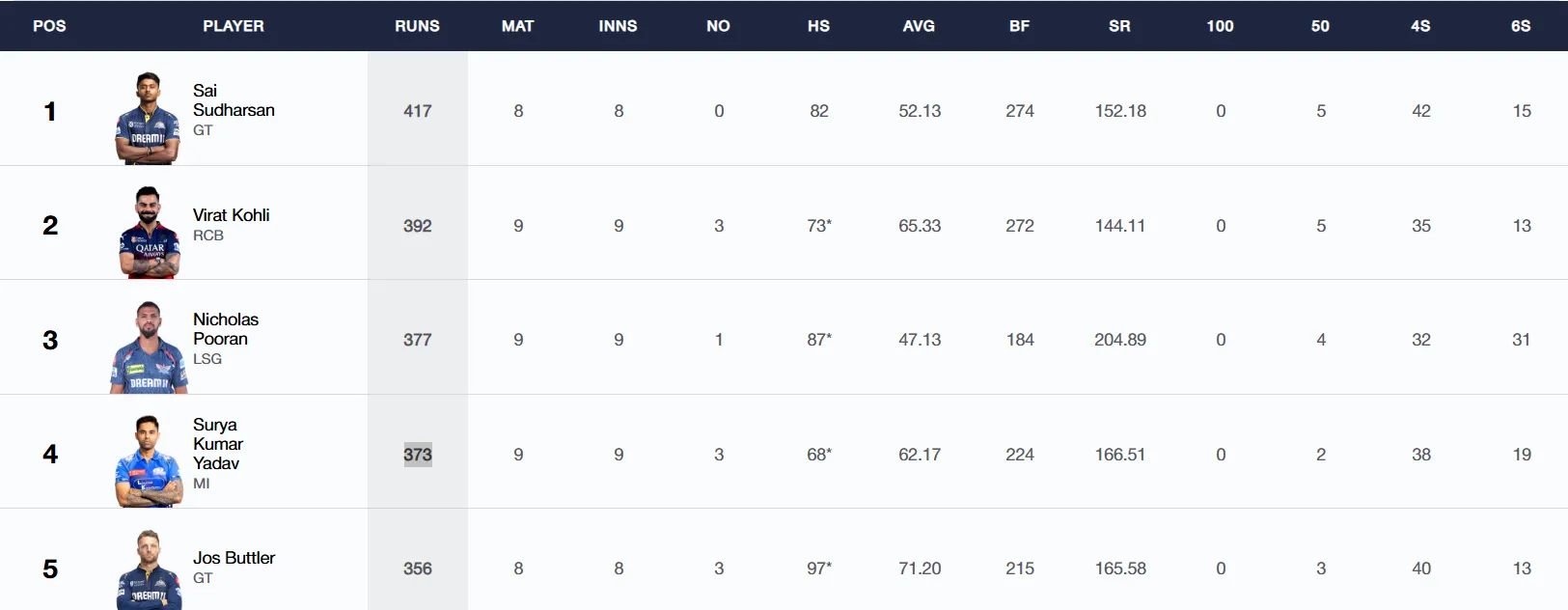The width and height of the screenshot is (1568, 610).
Task: Select the HS column header
Action: click(818, 26)
